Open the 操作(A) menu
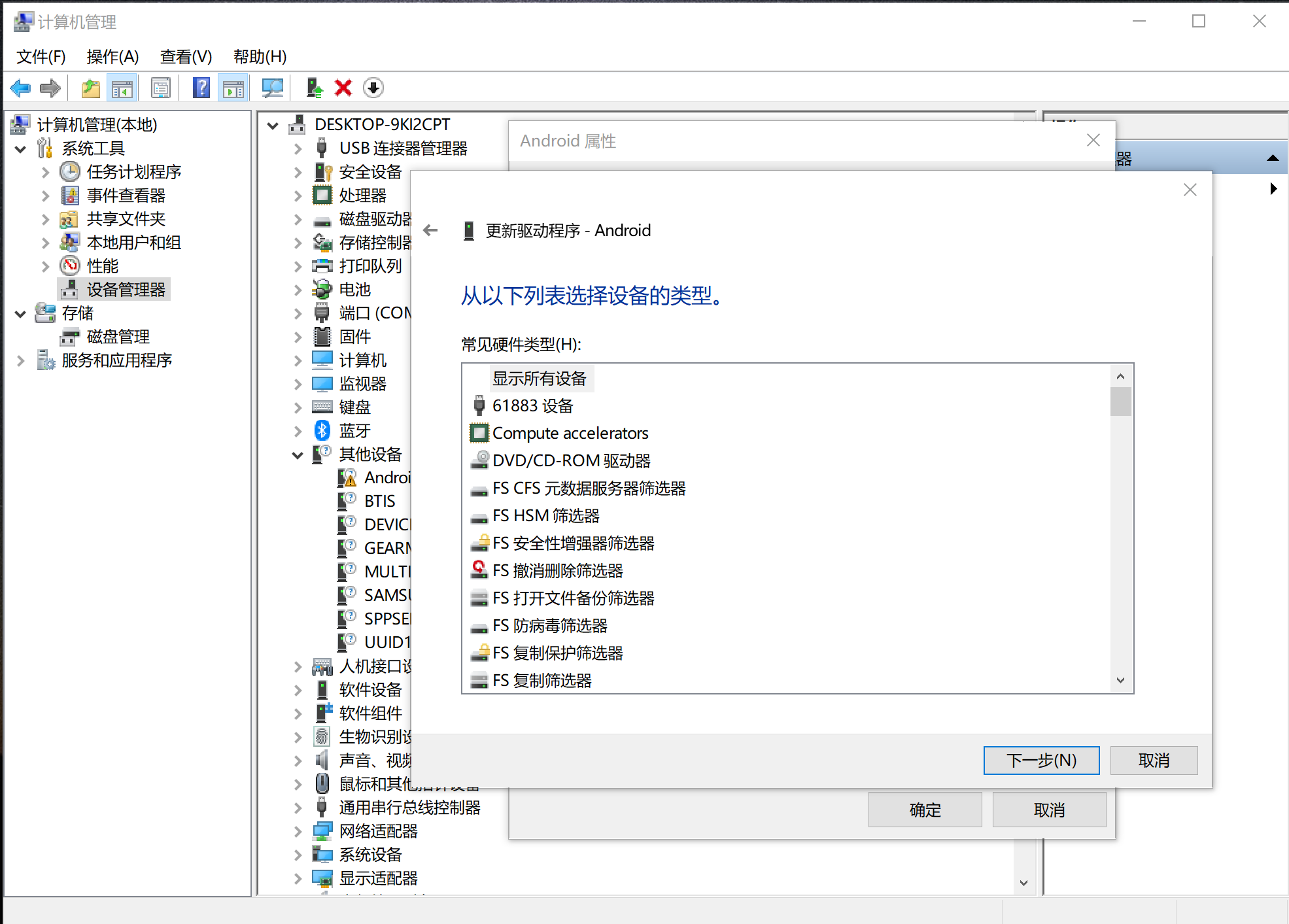 (x=112, y=57)
